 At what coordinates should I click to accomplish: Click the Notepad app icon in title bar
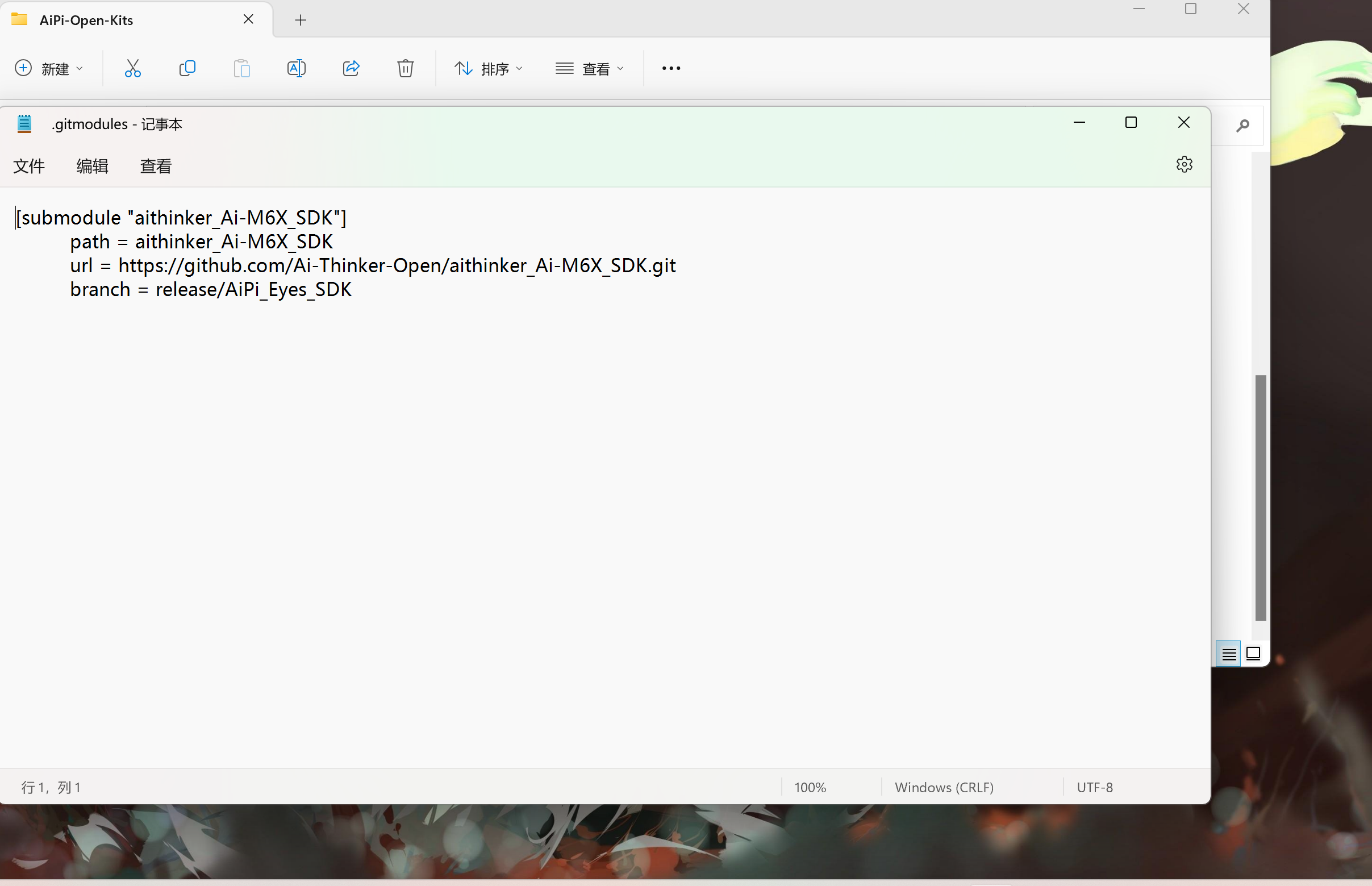(24, 124)
